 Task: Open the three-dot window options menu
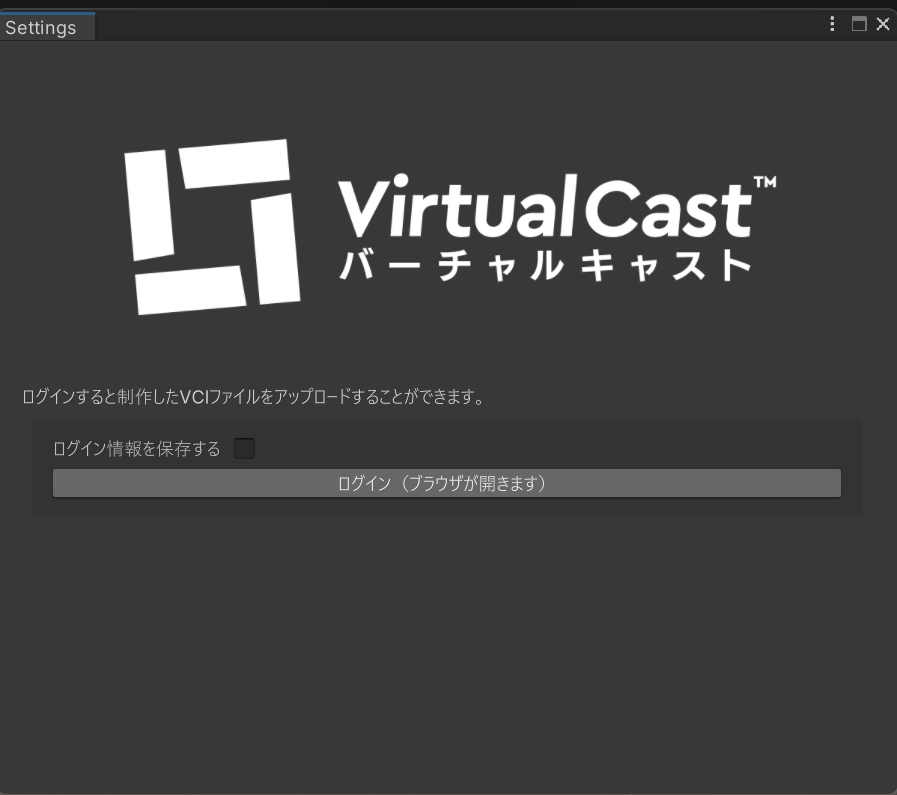pyautogui.click(x=832, y=24)
